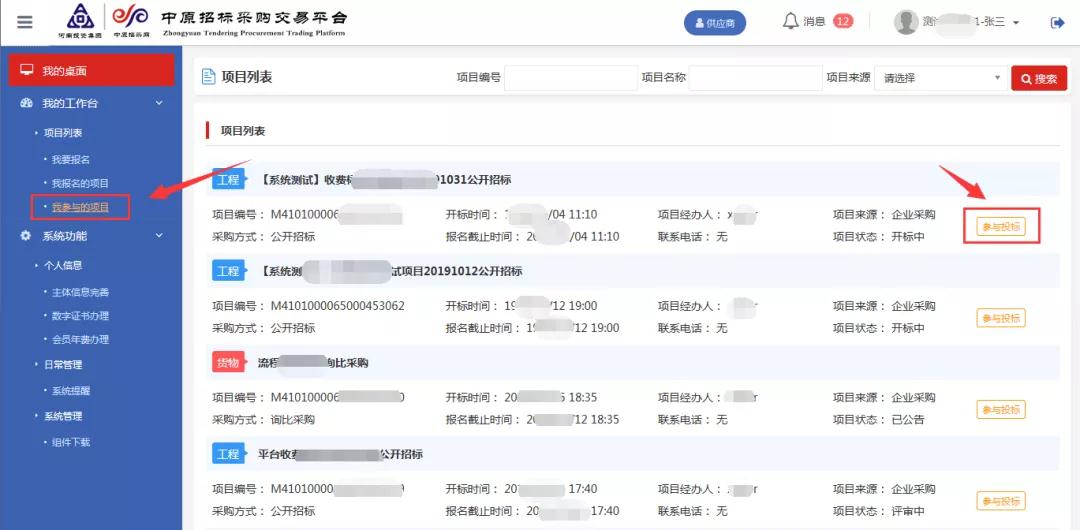
Task: Click the 消息 label in the header
Action: click(814, 21)
